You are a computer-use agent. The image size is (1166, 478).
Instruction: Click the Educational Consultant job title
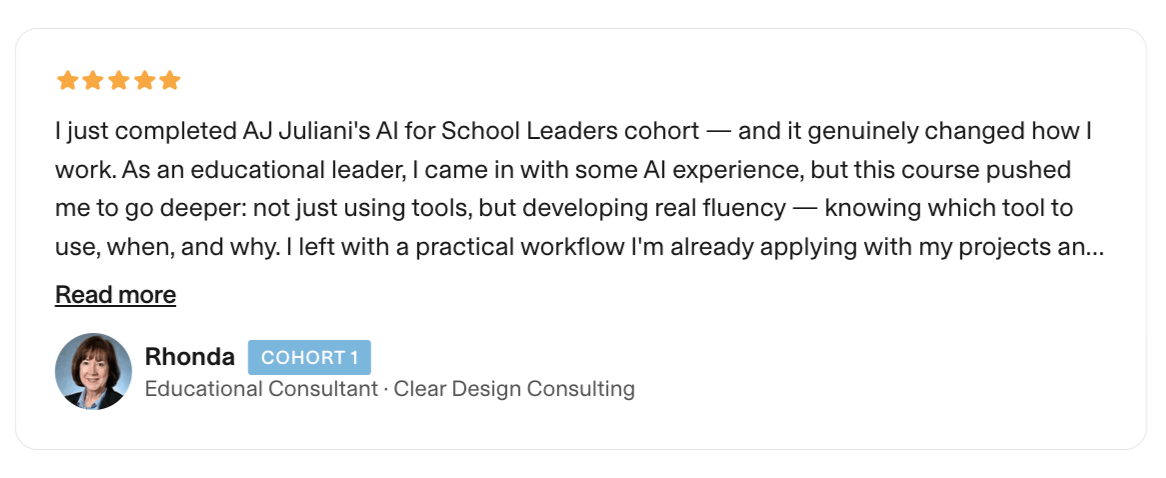click(260, 389)
